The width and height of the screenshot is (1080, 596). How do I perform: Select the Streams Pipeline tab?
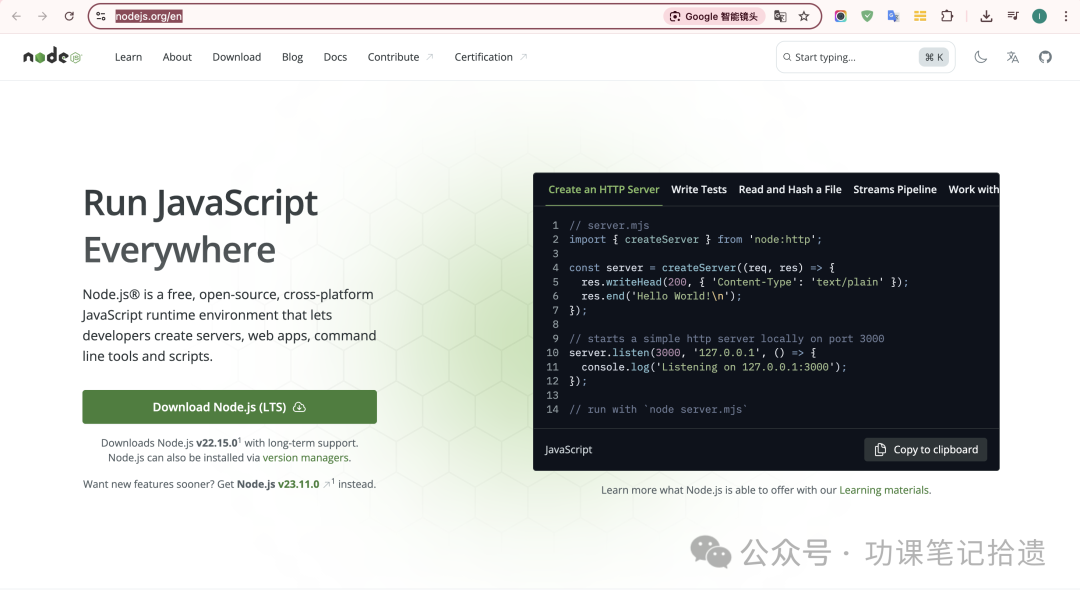pyautogui.click(x=895, y=189)
